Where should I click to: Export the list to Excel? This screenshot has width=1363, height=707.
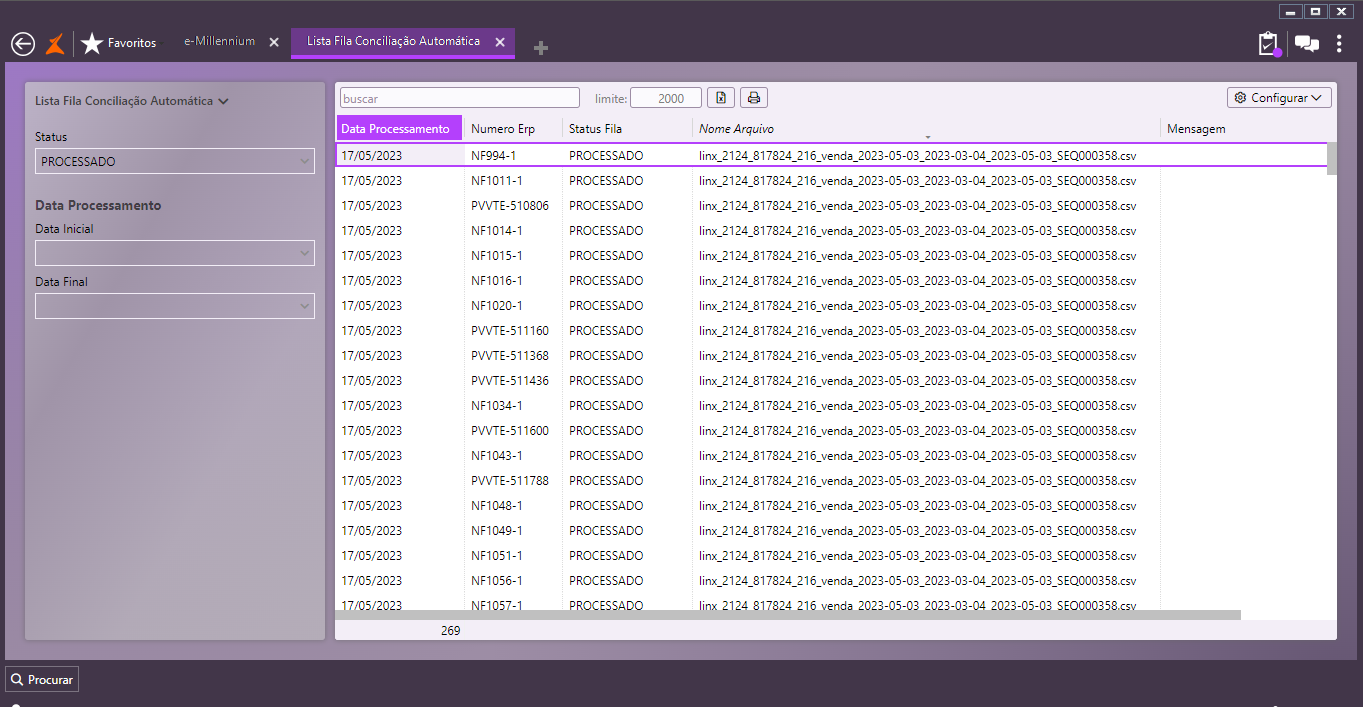[x=721, y=98]
